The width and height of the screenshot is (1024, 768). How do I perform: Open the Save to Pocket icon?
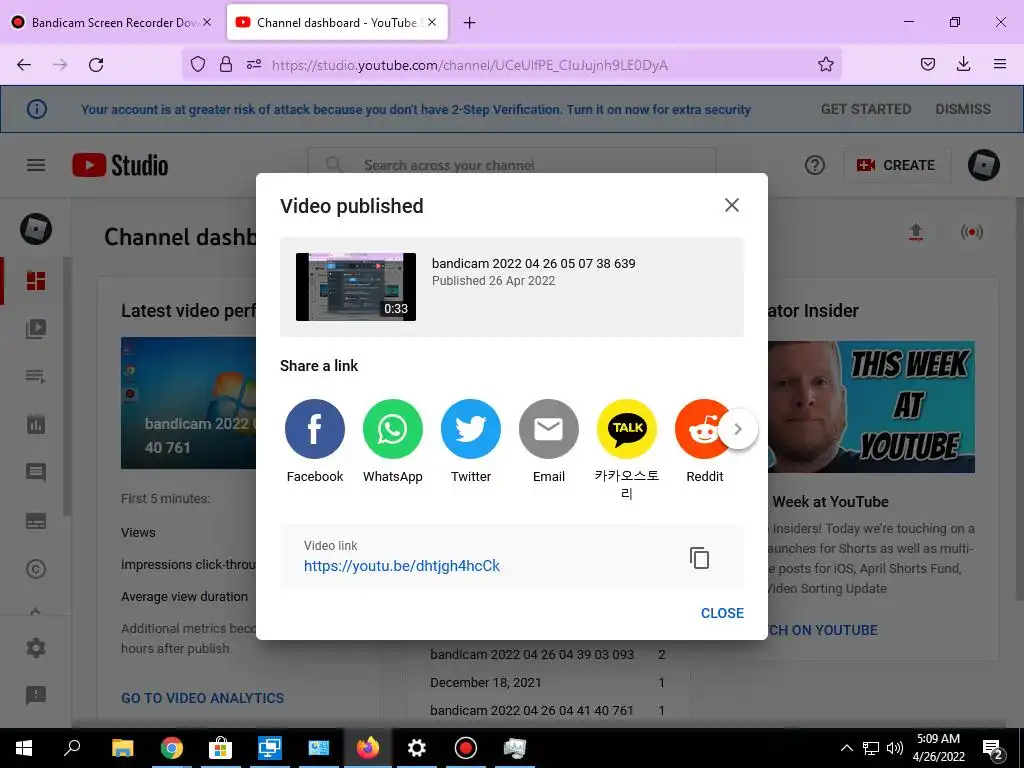[927, 64]
